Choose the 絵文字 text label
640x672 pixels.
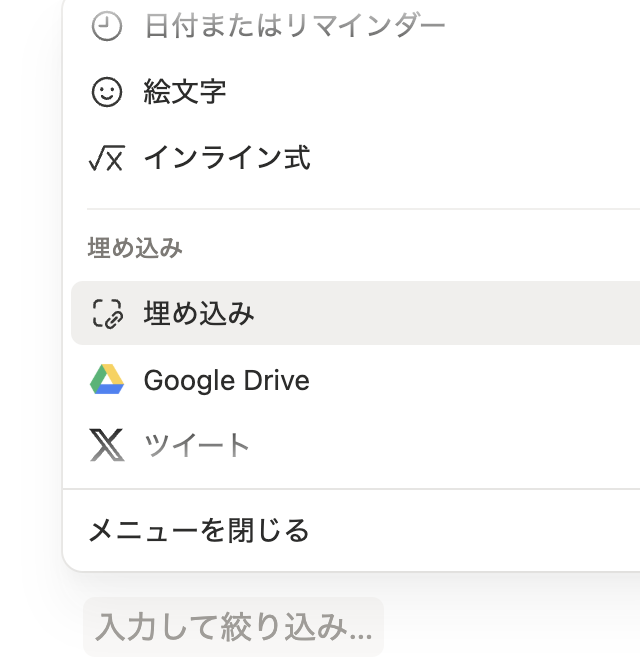pos(185,92)
